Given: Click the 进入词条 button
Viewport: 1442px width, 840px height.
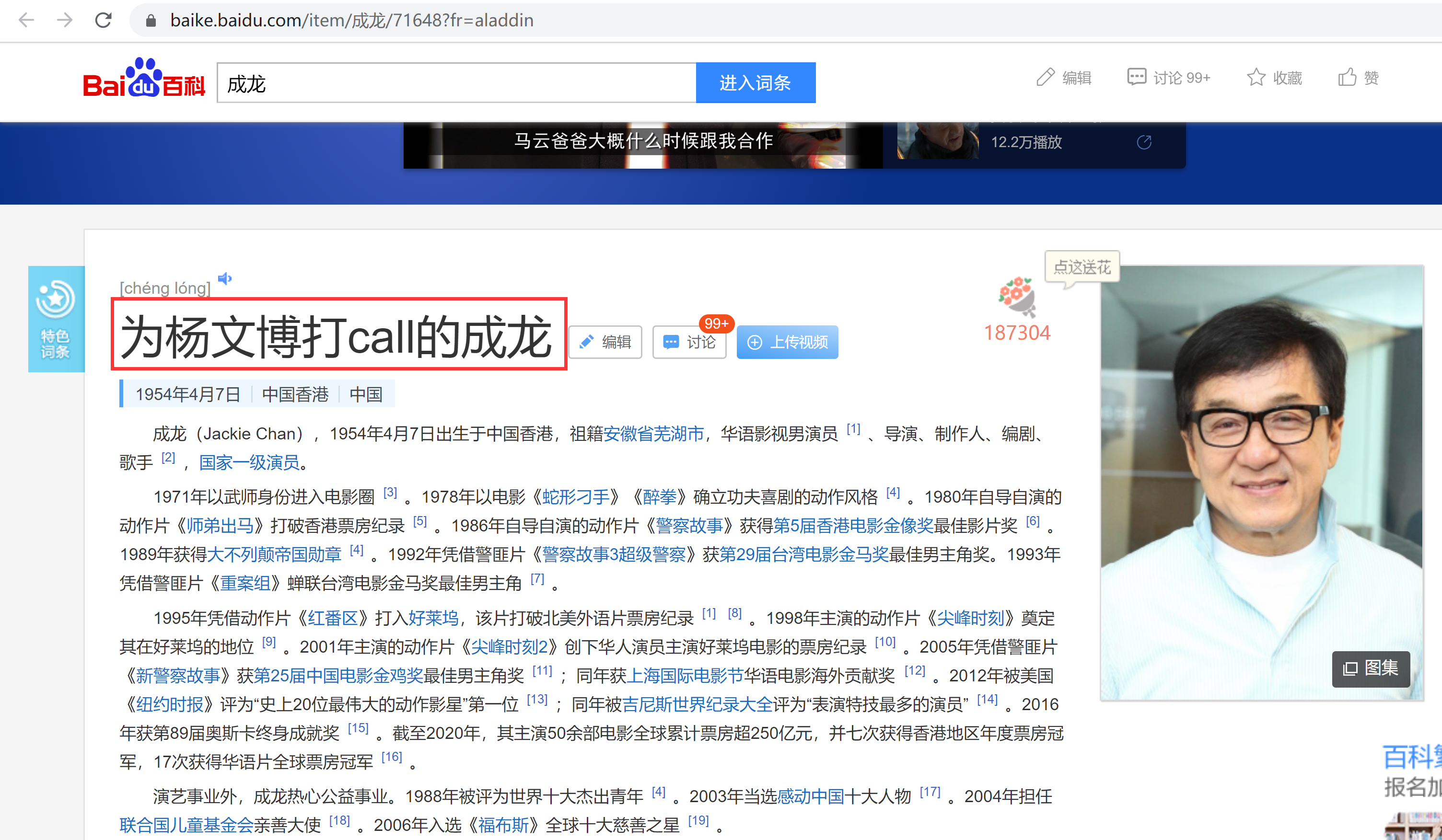Looking at the screenshot, I should pyautogui.click(x=756, y=83).
